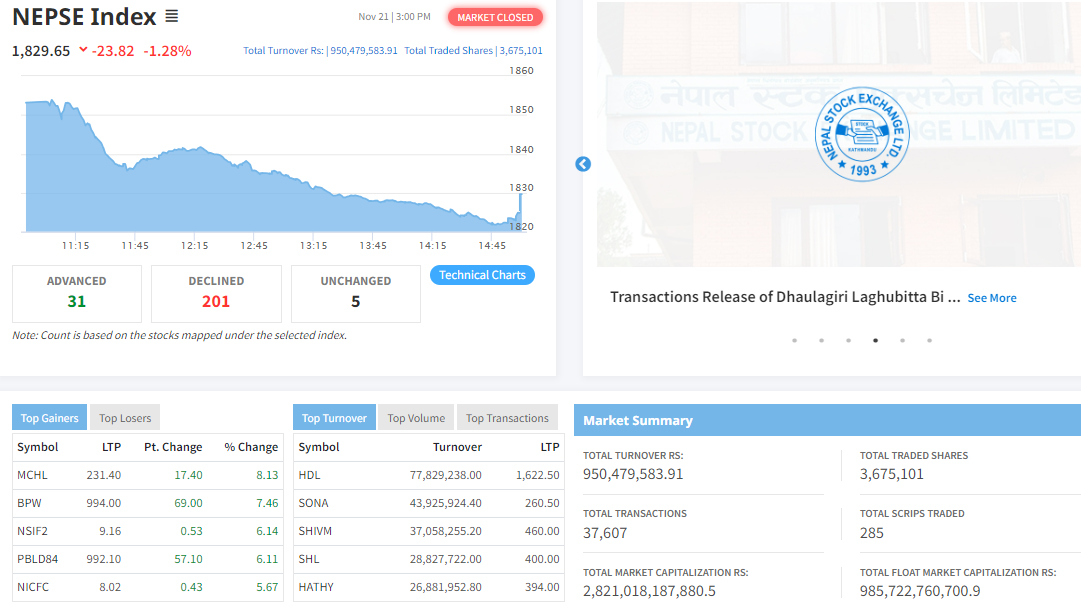Image resolution: width=1081 pixels, height=611 pixels.
Task: Click total transactions value 37,607
Action: point(605,533)
